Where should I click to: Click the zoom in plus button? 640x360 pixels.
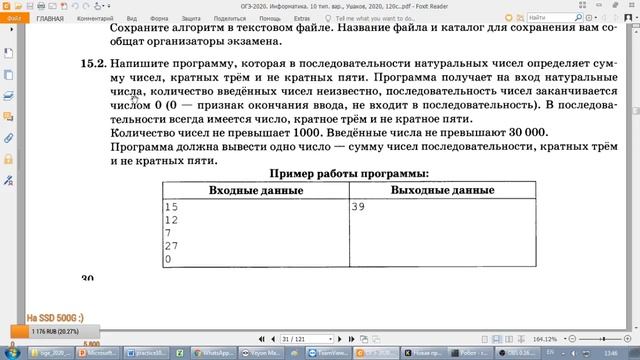tap(628, 339)
